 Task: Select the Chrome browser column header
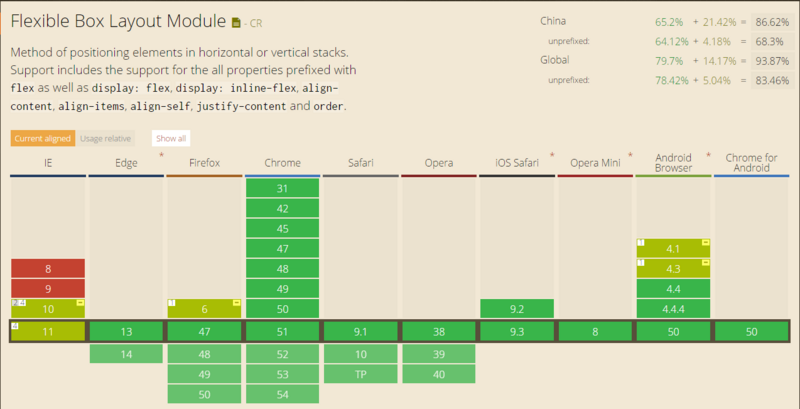coord(282,163)
